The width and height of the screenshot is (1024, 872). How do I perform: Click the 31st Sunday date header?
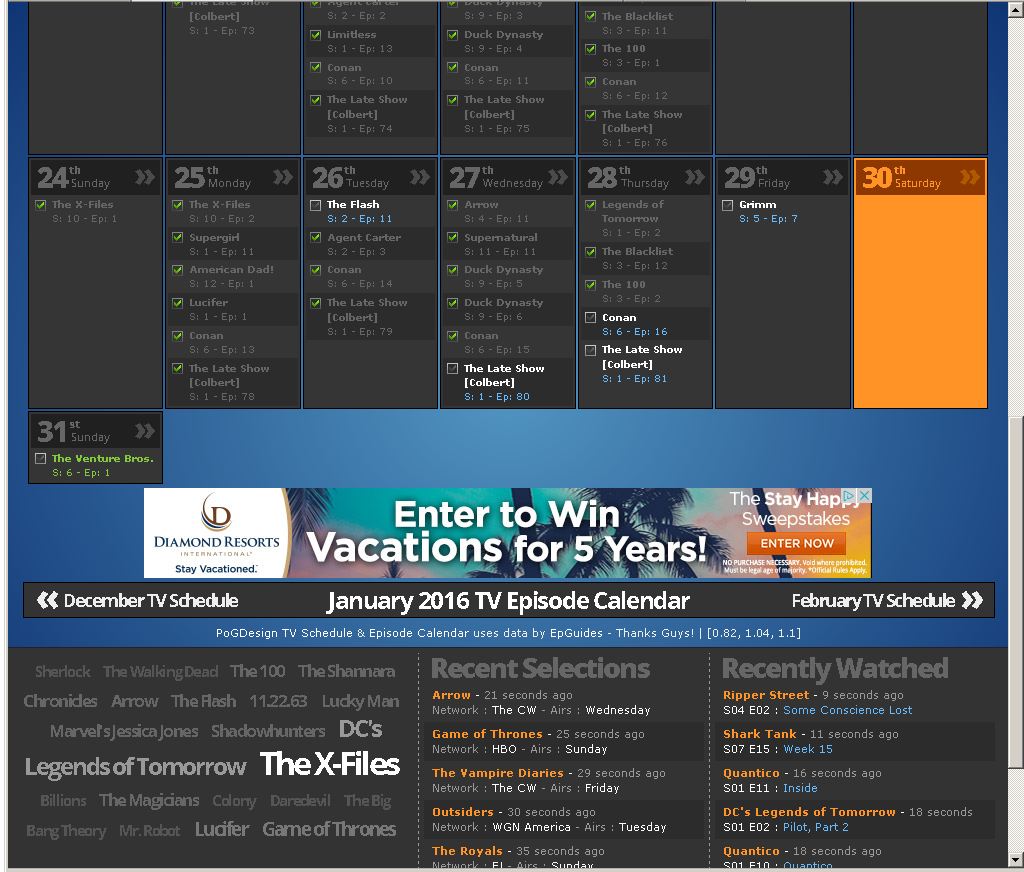coord(95,431)
